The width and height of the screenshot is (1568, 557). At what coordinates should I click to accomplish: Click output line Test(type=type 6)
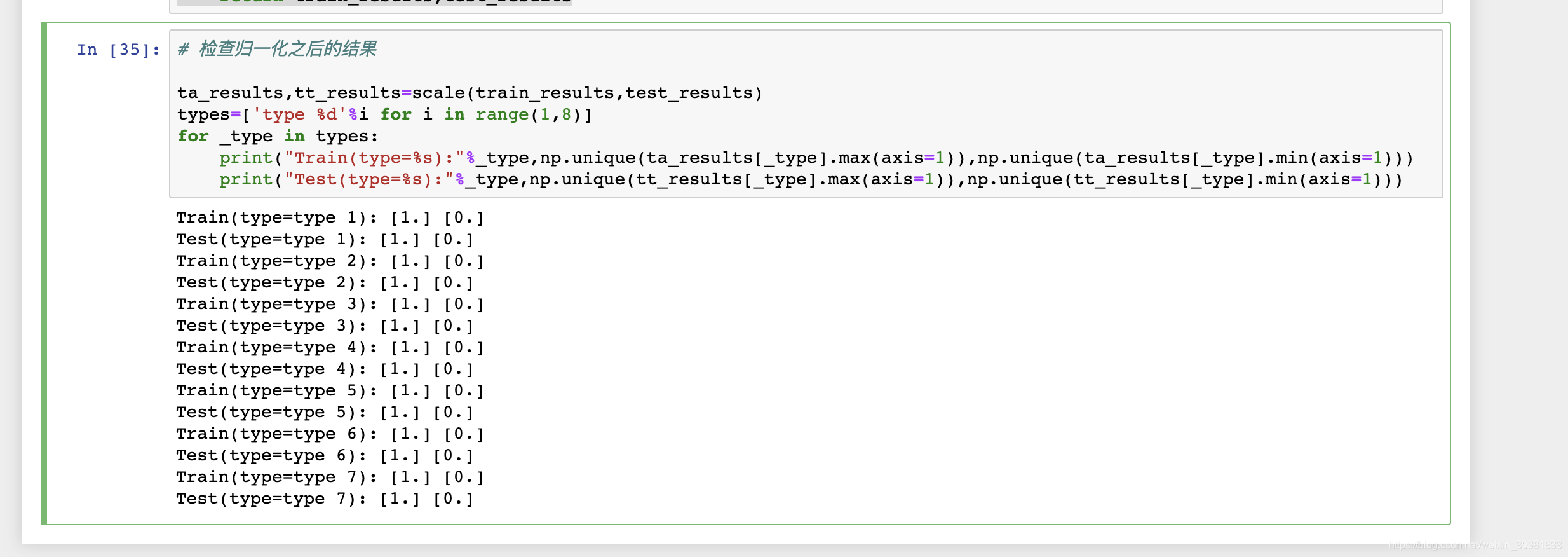(x=325, y=456)
